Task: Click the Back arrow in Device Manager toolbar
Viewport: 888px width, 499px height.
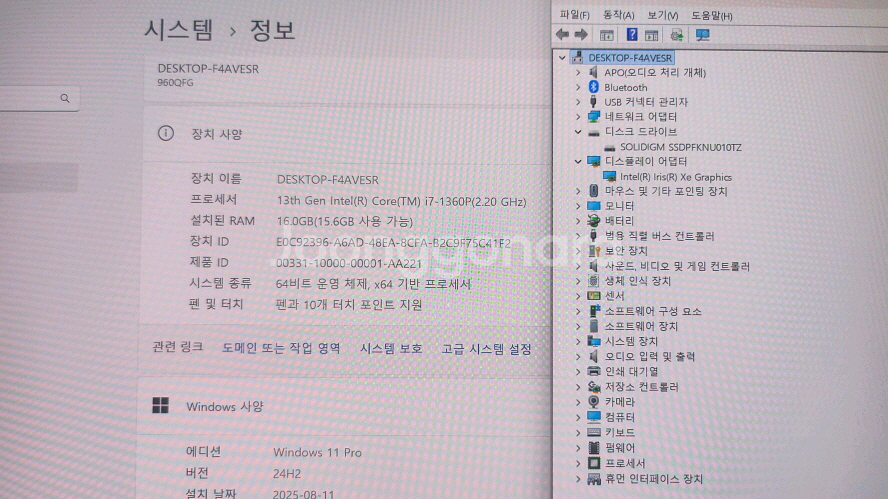Action: click(562, 35)
